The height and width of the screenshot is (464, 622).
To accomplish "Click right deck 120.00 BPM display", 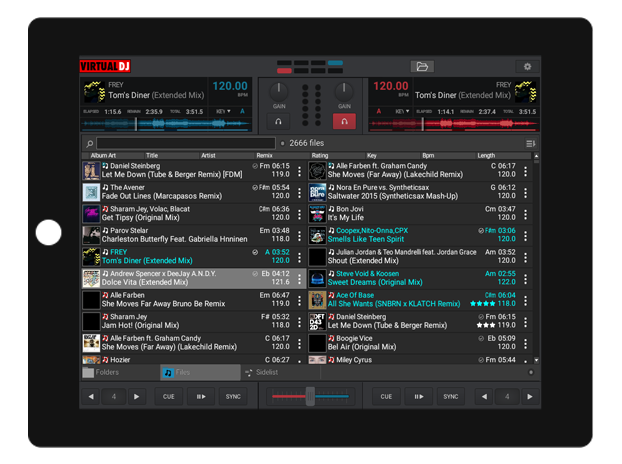I will [x=391, y=86].
